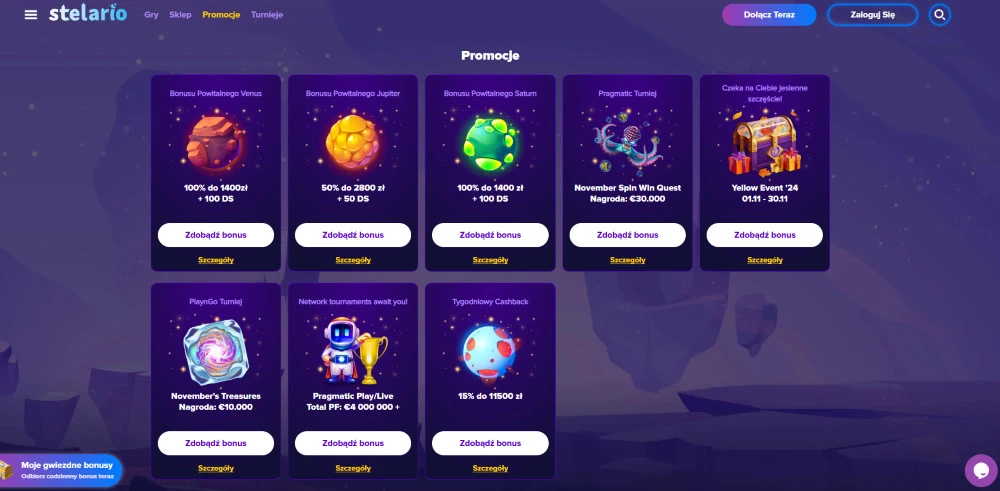This screenshot has width=1000, height=491.
Task: View Szczegóły for November's Treasures
Action: click(x=216, y=468)
